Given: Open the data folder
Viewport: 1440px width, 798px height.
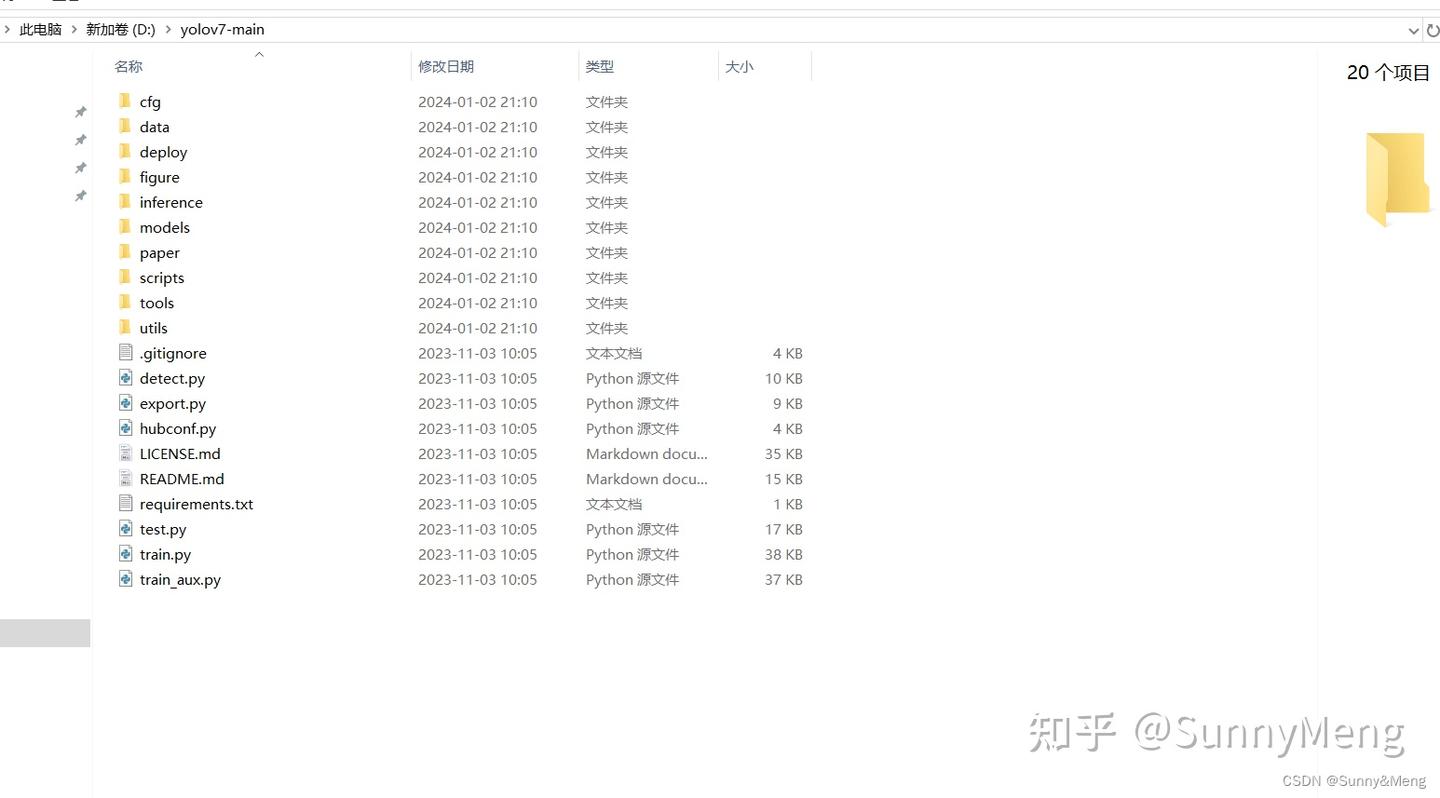Looking at the screenshot, I should point(153,126).
